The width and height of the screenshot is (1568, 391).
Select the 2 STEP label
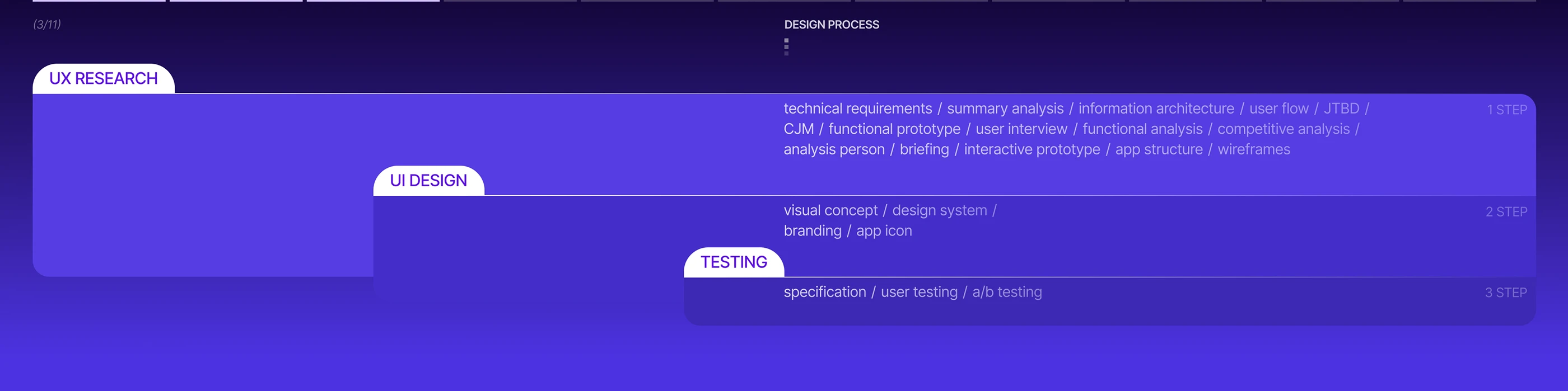coord(1506,212)
